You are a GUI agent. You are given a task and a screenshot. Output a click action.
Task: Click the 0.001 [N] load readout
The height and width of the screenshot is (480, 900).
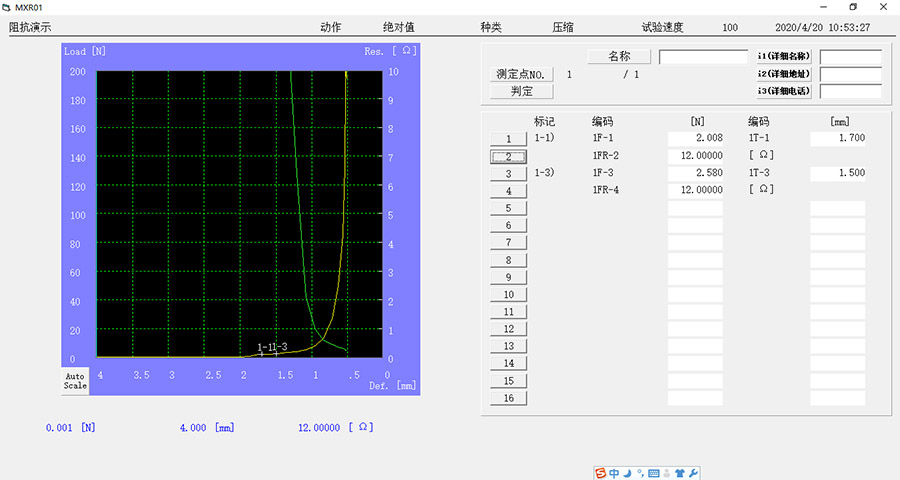point(71,428)
